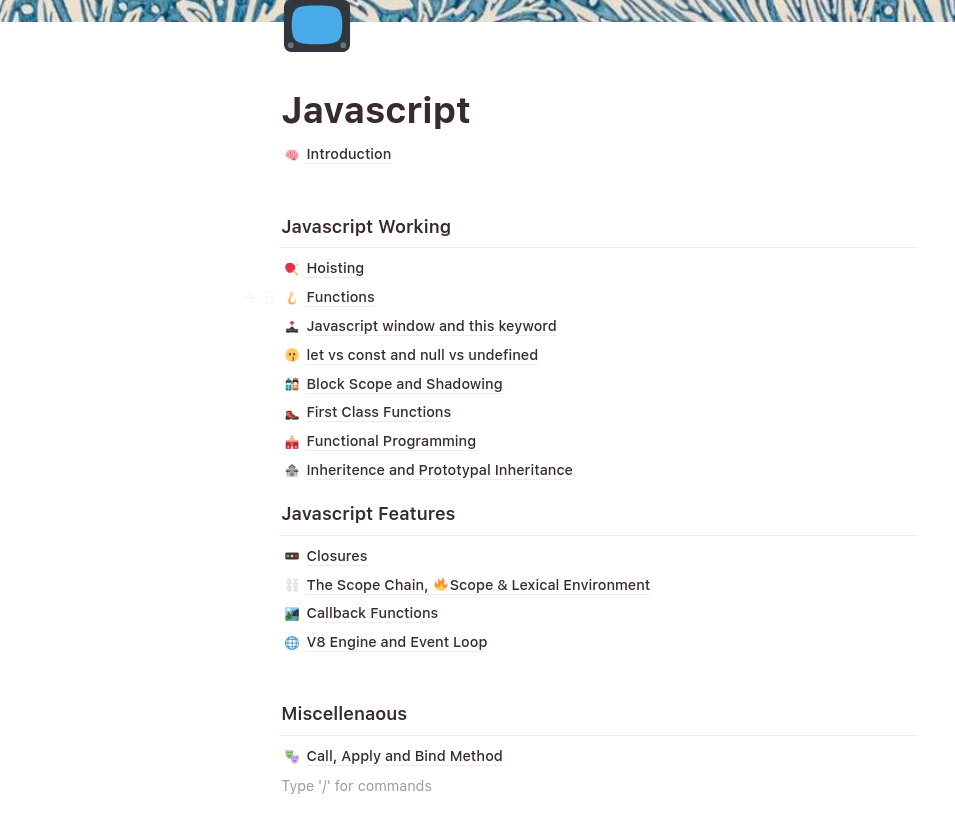The height and width of the screenshot is (840, 955).
Task: Open Block Scope and Shadowing page
Action: [404, 384]
